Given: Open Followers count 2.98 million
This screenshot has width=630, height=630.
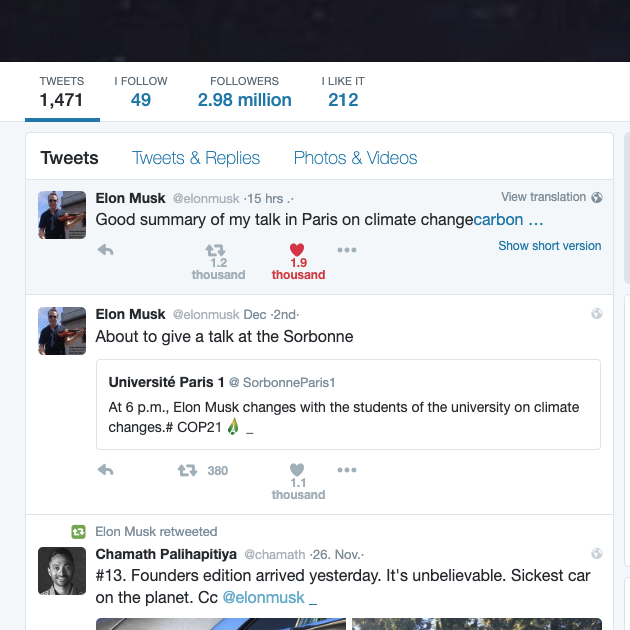Looking at the screenshot, I should pyautogui.click(x=245, y=100).
